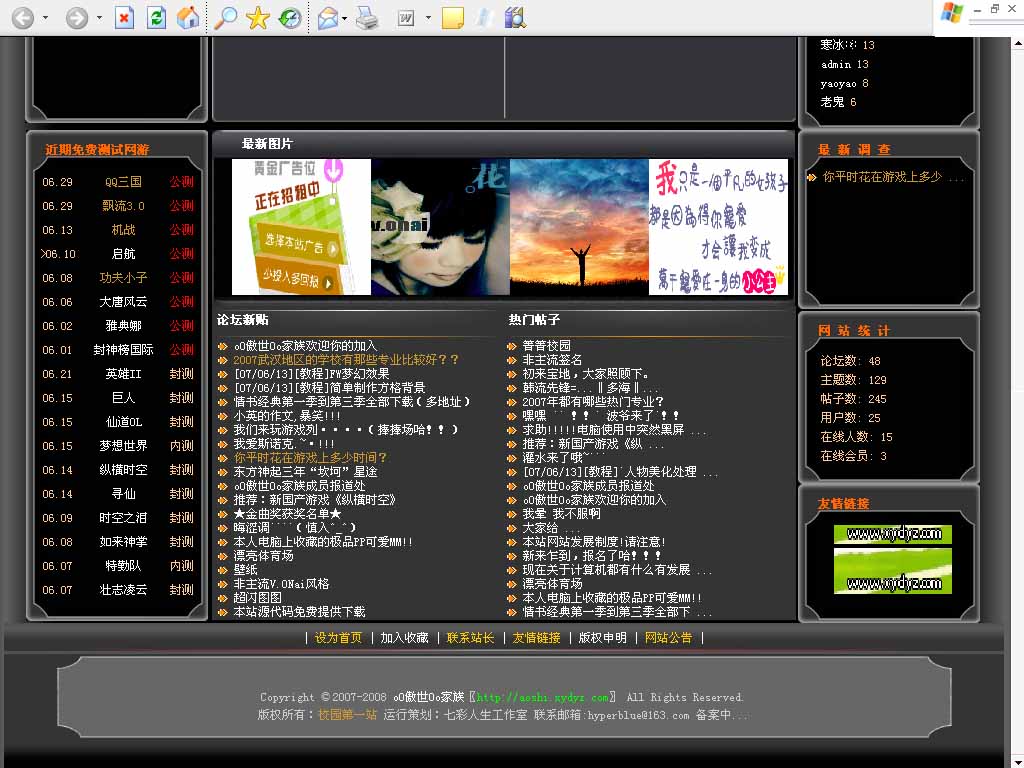Click the 论坛数: 48 statistic
The image size is (1024, 768).
click(850, 360)
